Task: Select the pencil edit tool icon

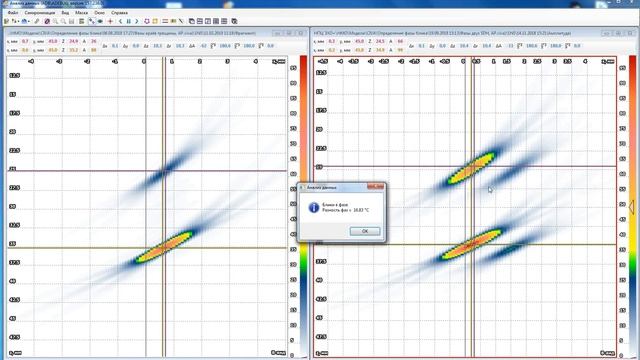Action: 37,21
